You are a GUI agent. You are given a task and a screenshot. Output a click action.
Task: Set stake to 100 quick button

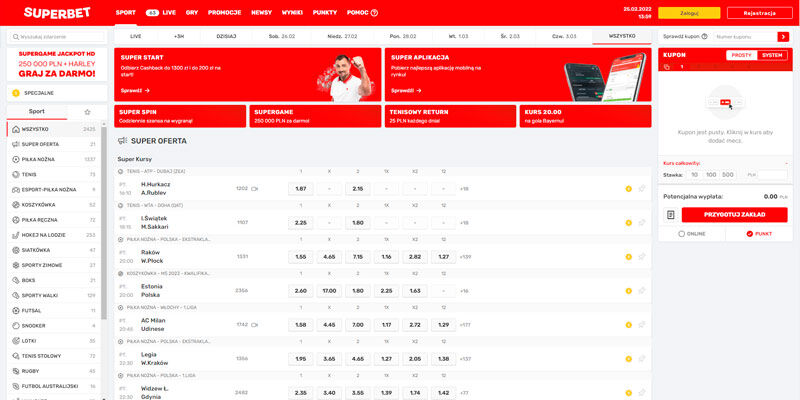click(711, 175)
